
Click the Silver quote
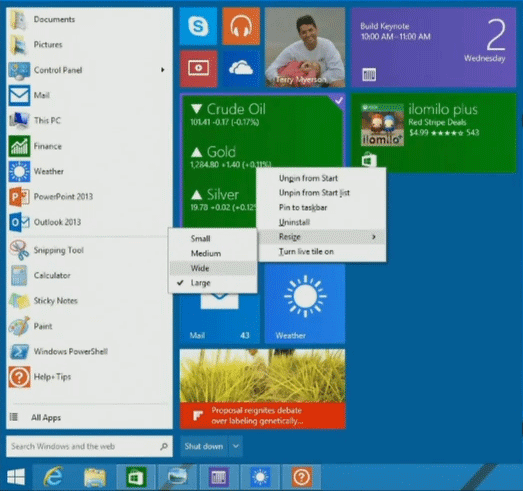[223, 199]
